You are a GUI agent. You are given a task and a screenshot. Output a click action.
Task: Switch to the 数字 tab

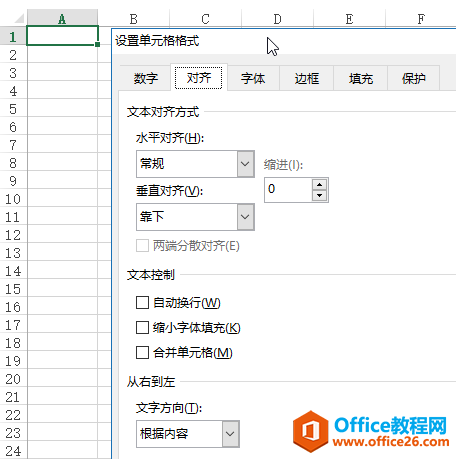pos(145,78)
